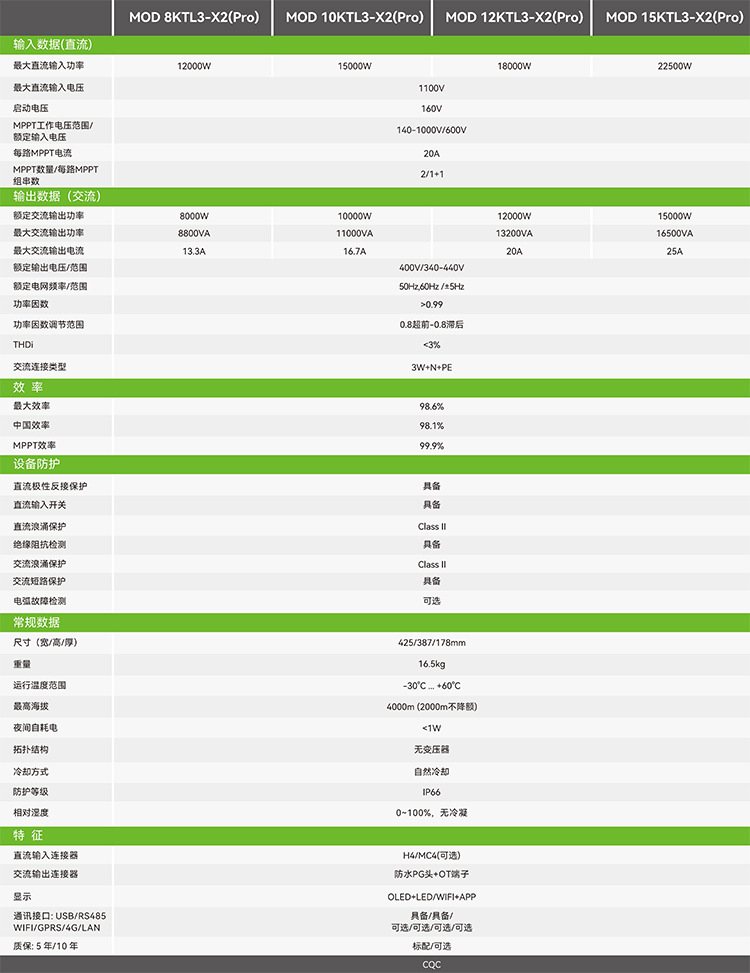Image resolution: width=750 pixels, height=973 pixels.
Task: Click the 16500VA max AC output value
Action: coord(674,233)
